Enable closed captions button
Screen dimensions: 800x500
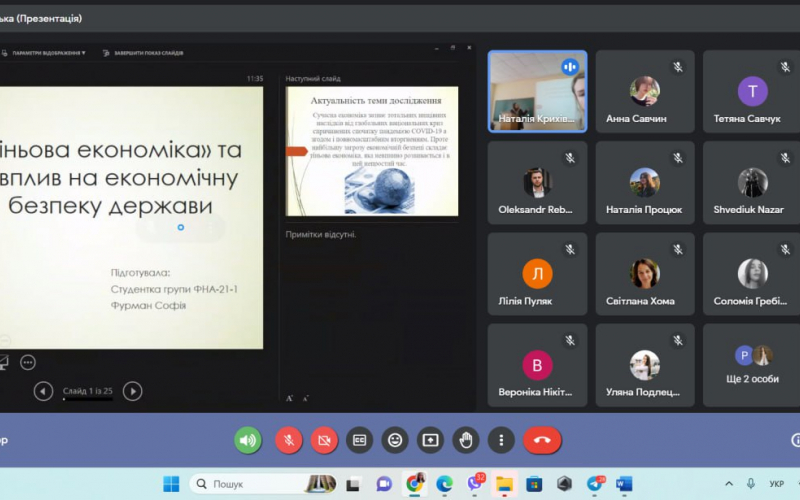(x=360, y=440)
